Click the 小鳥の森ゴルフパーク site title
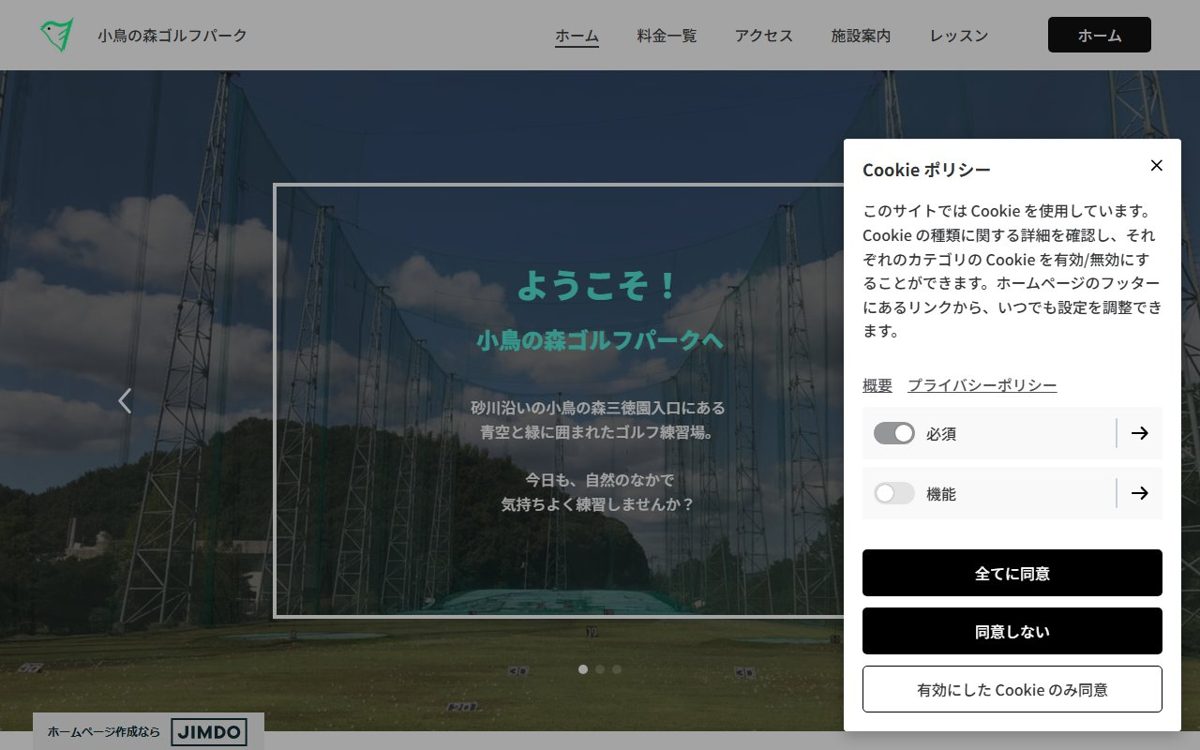 click(172, 36)
